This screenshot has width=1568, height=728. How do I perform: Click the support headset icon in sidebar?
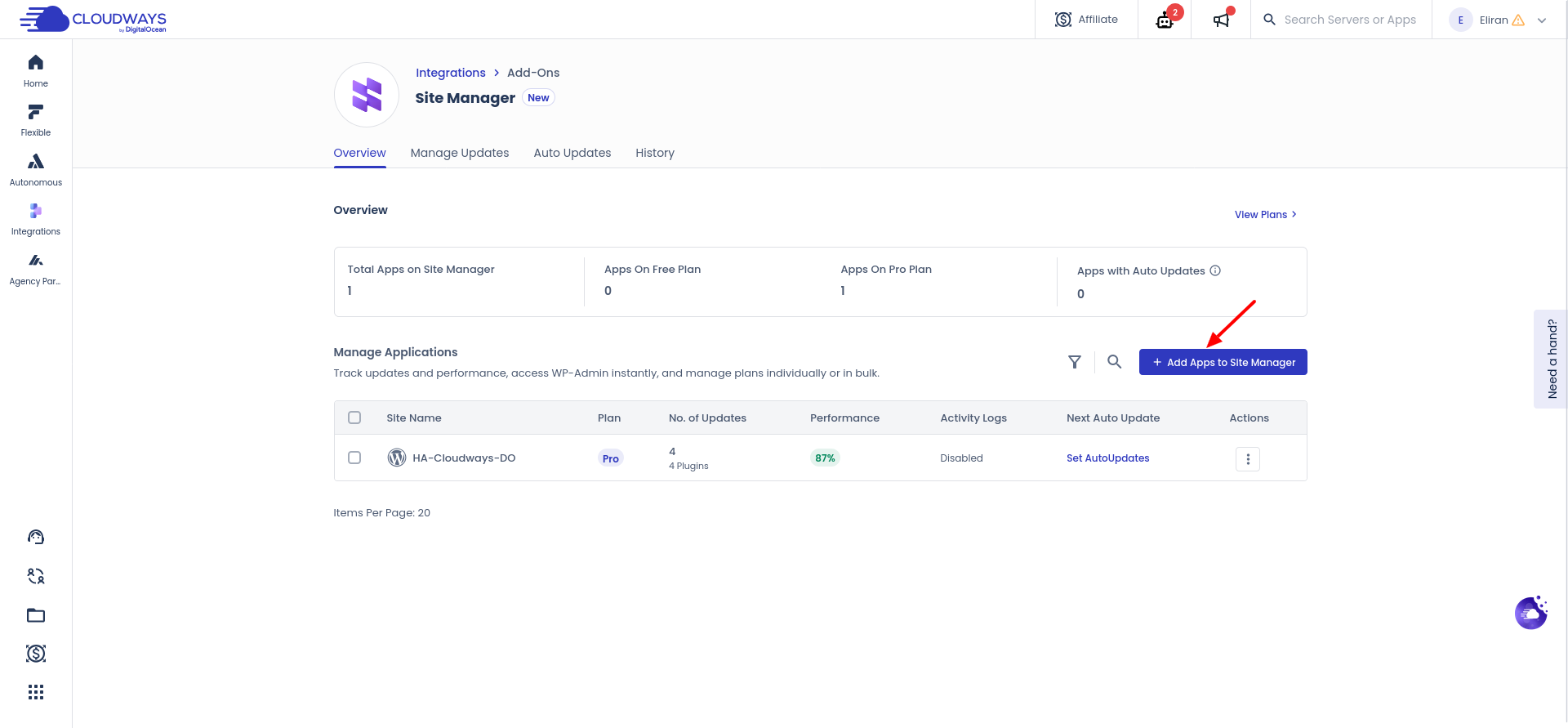[x=36, y=537]
